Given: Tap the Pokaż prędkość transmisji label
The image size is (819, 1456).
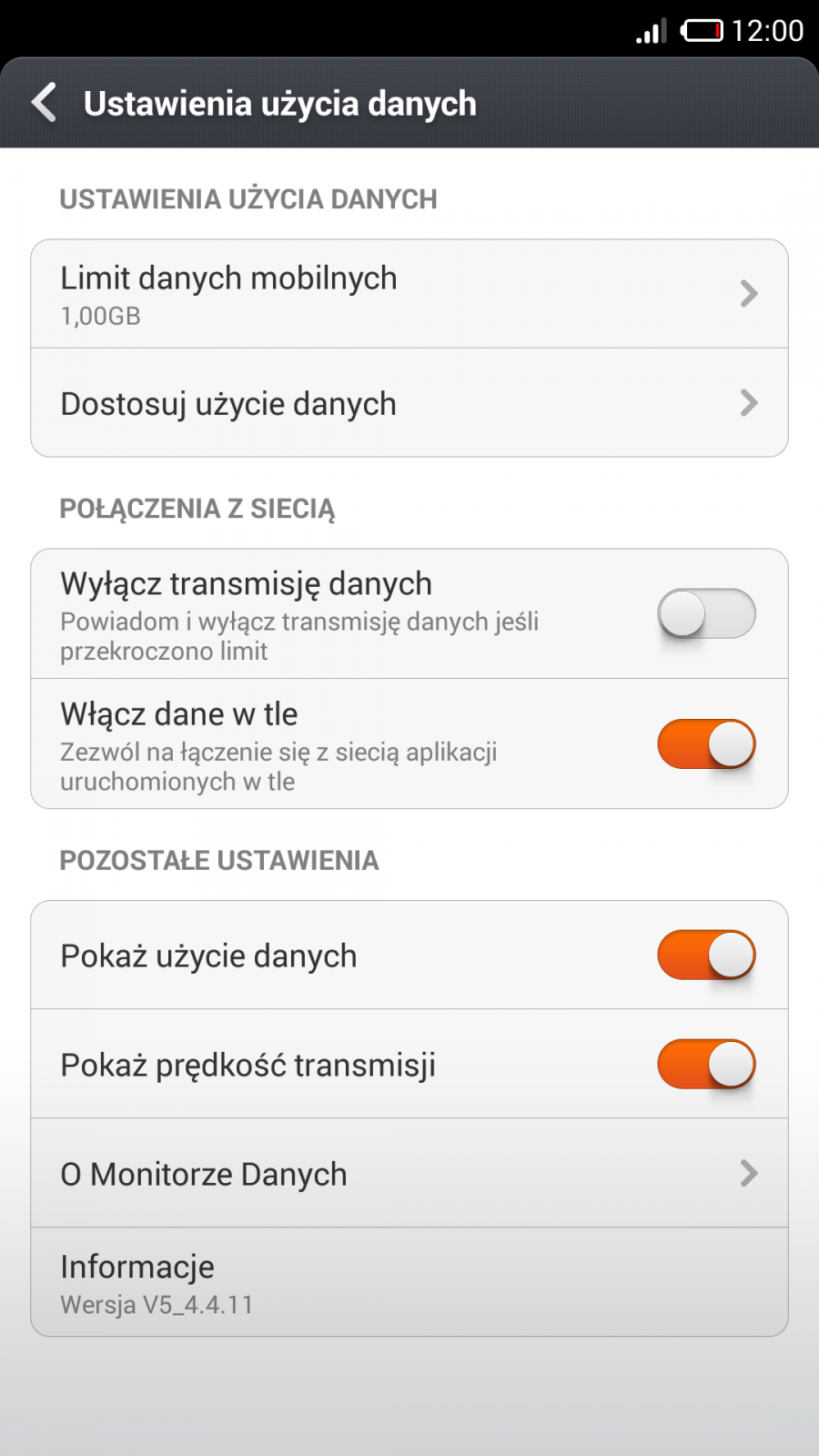Looking at the screenshot, I should (248, 1065).
